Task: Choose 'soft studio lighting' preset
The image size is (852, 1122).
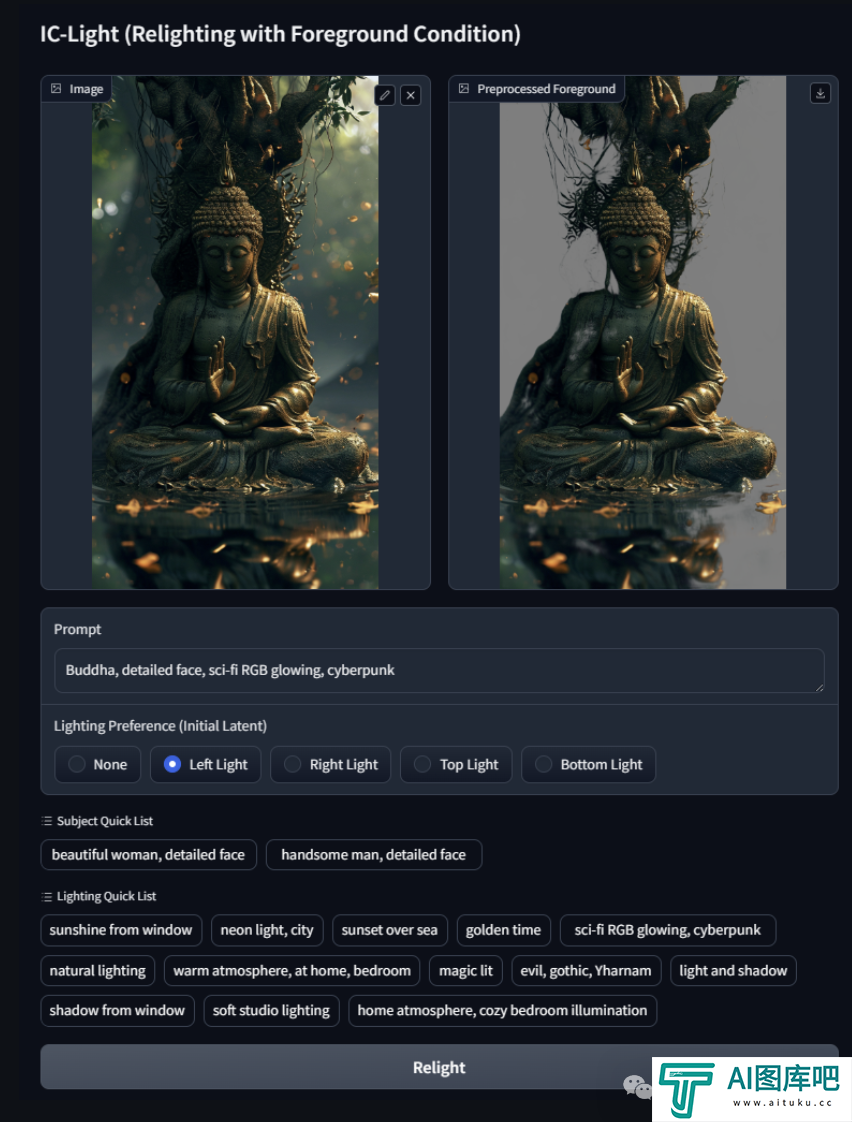Action: 271,1010
